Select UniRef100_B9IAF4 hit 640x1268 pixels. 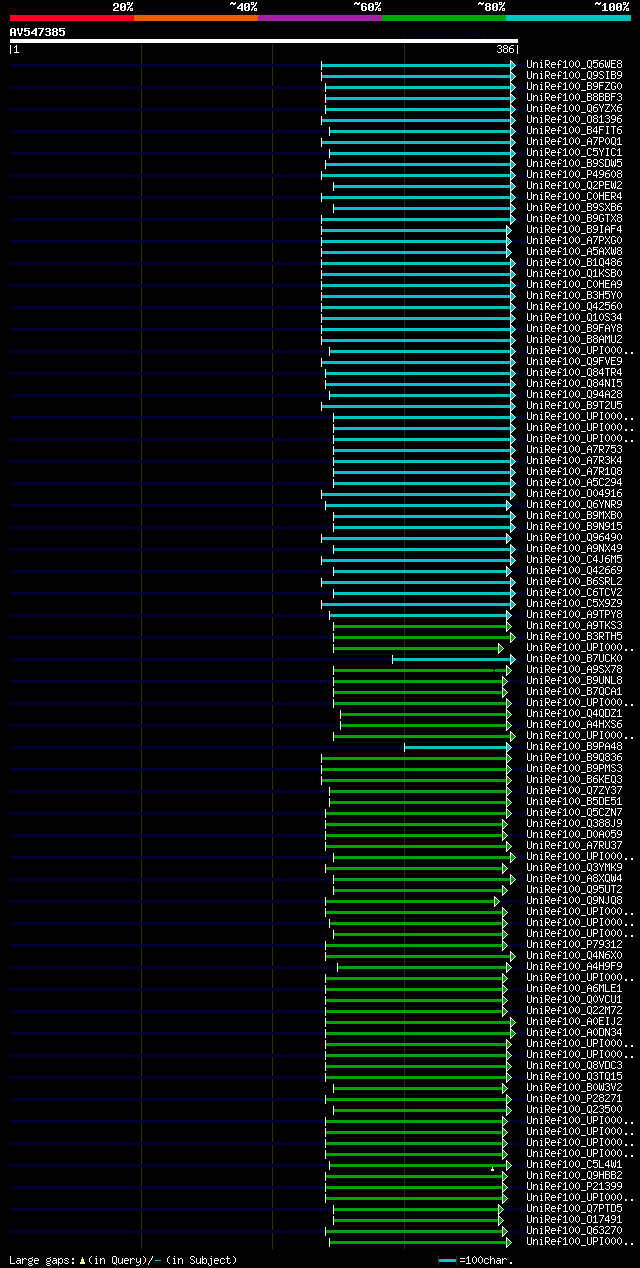(575, 229)
